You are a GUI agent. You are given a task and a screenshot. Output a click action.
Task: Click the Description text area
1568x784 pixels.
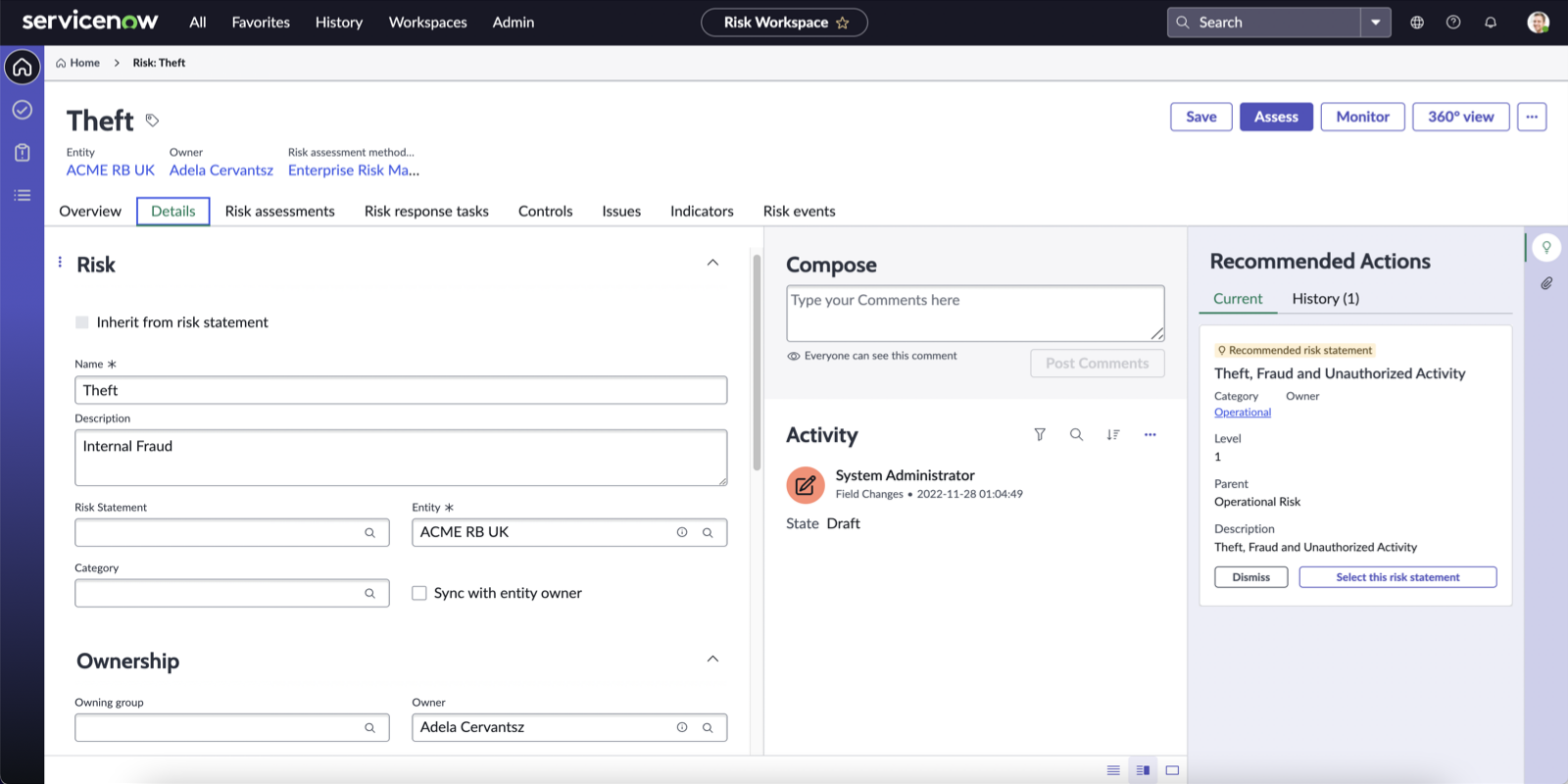coord(401,458)
